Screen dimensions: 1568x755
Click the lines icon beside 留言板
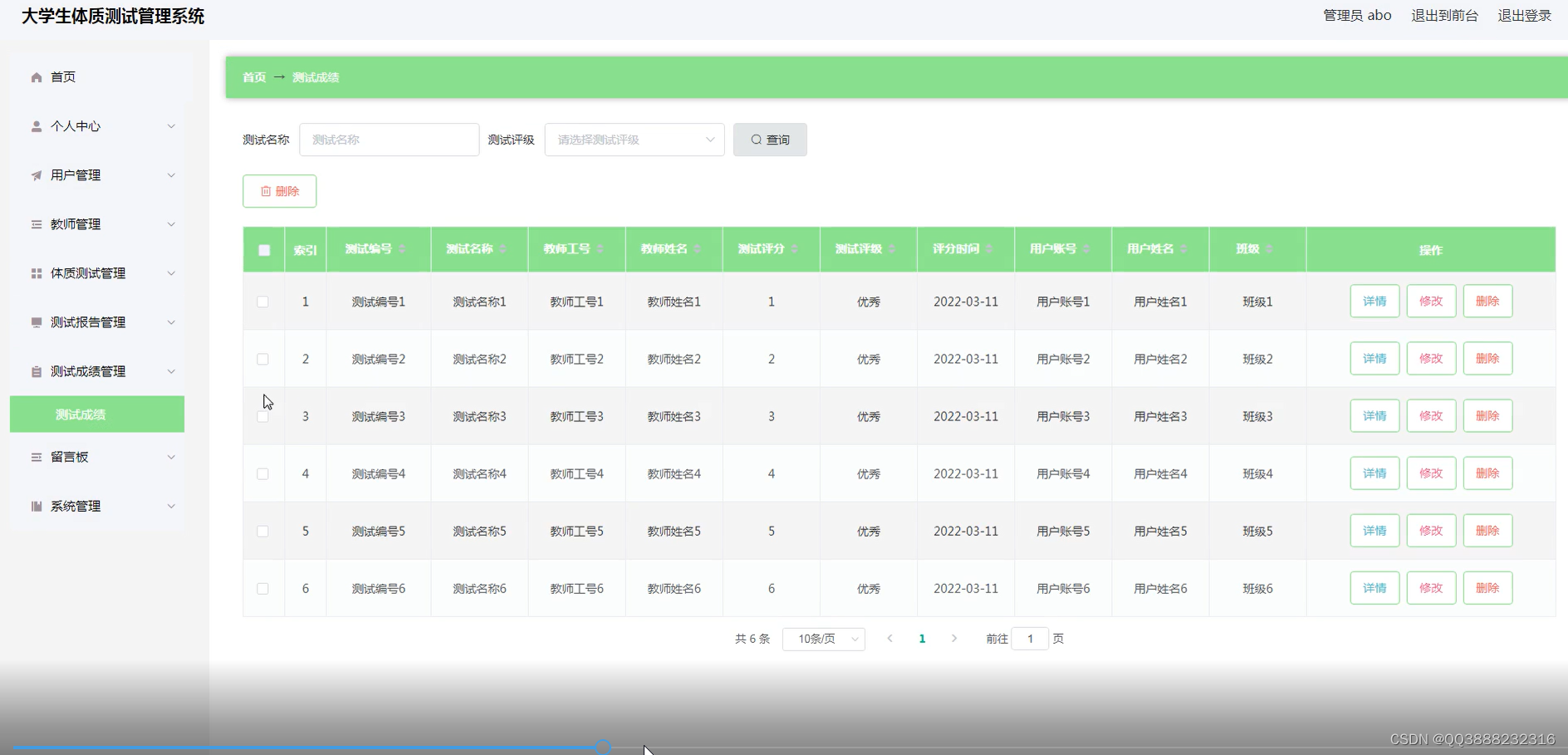(x=37, y=457)
